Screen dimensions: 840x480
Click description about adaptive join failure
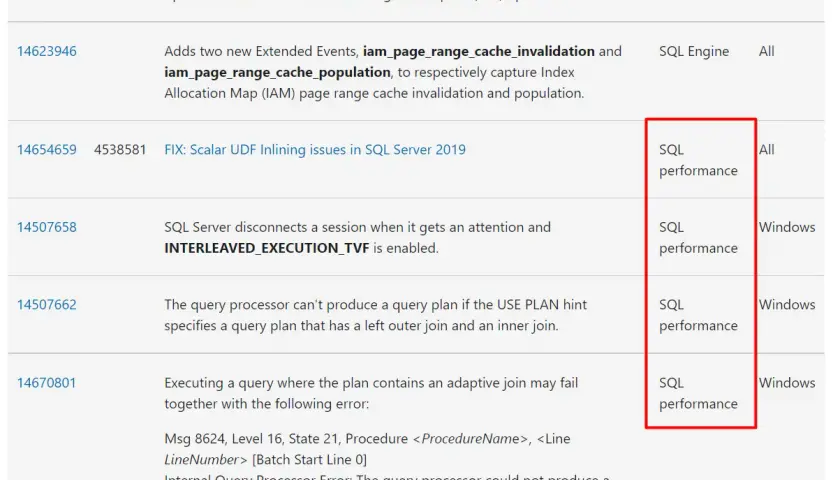[371, 393]
